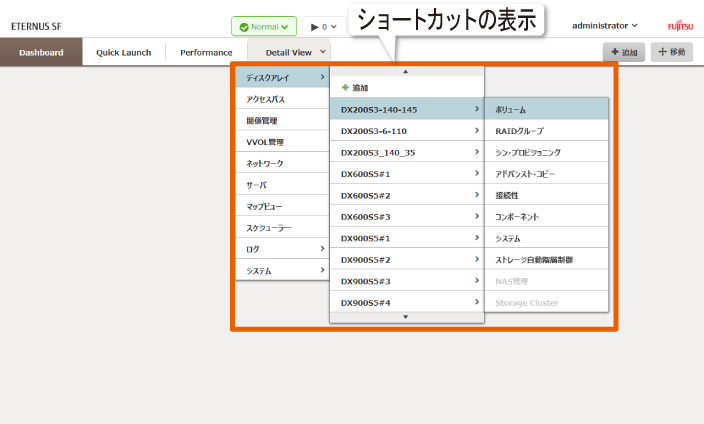This screenshot has width=704, height=424.
Task: Open コンポーネント entry
Action: (546, 216)
